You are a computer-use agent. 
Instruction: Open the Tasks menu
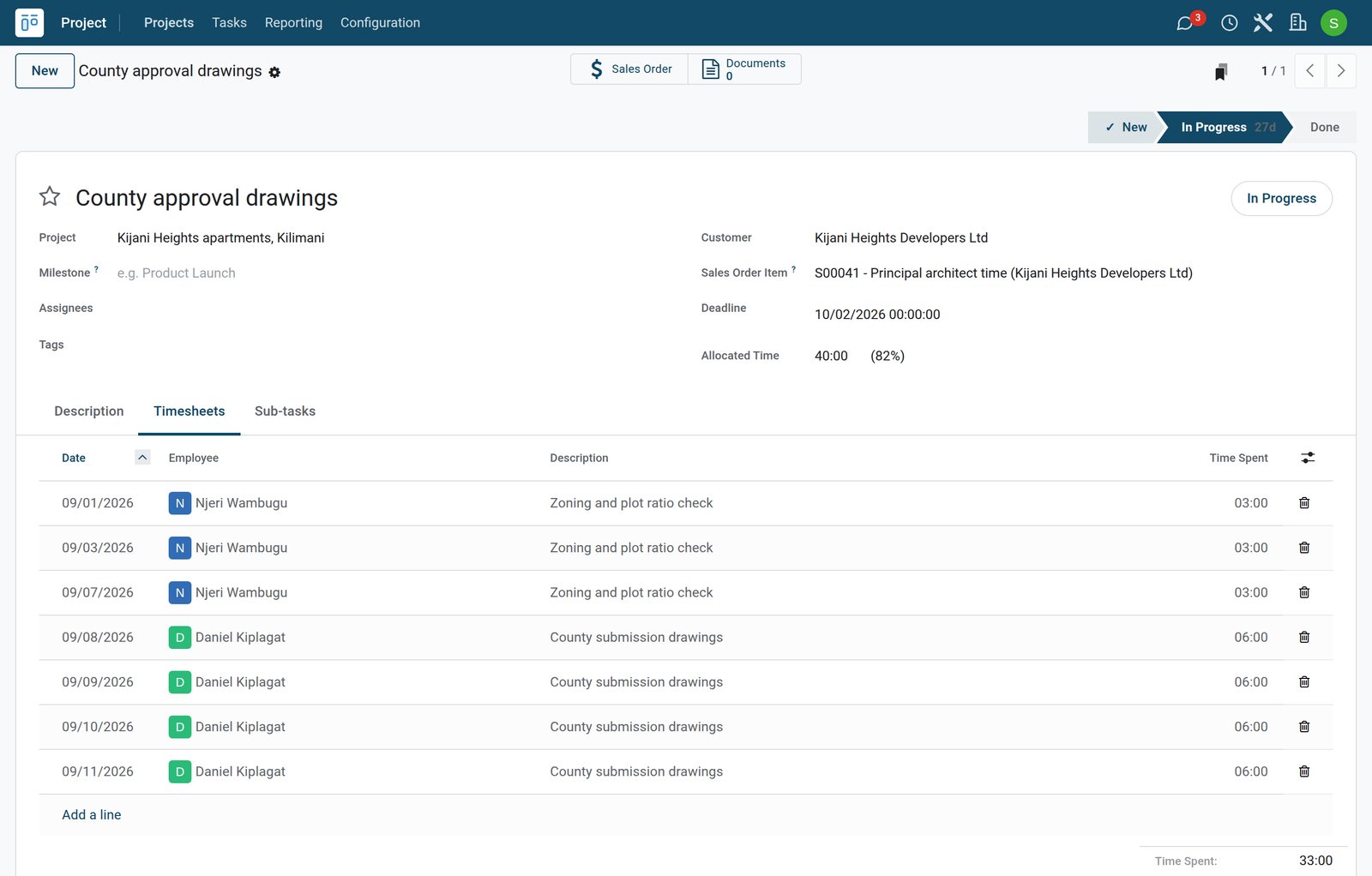coord(229,23)
